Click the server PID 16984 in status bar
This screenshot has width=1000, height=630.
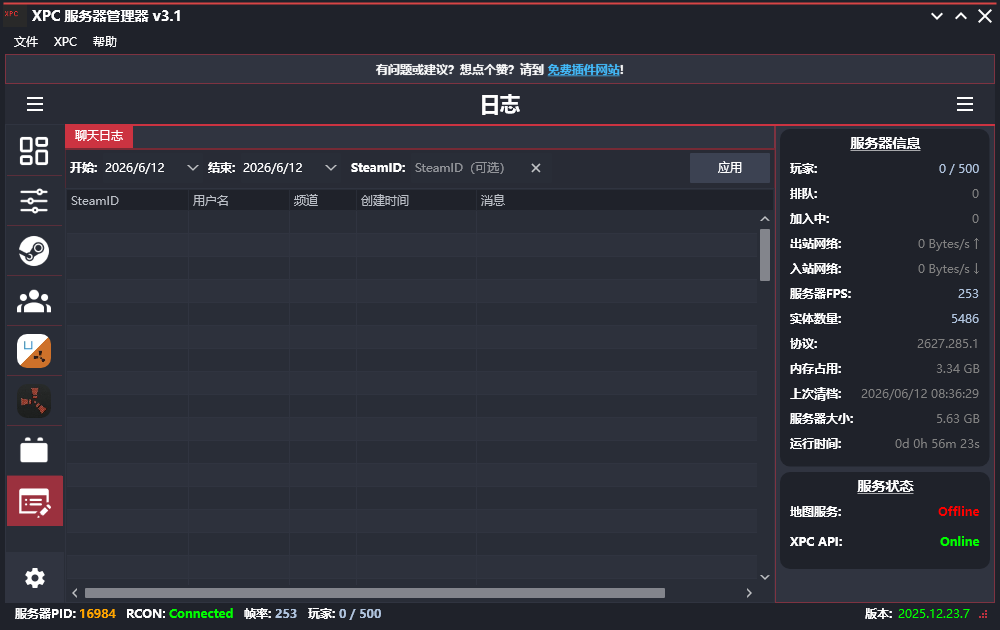(98, 613)
